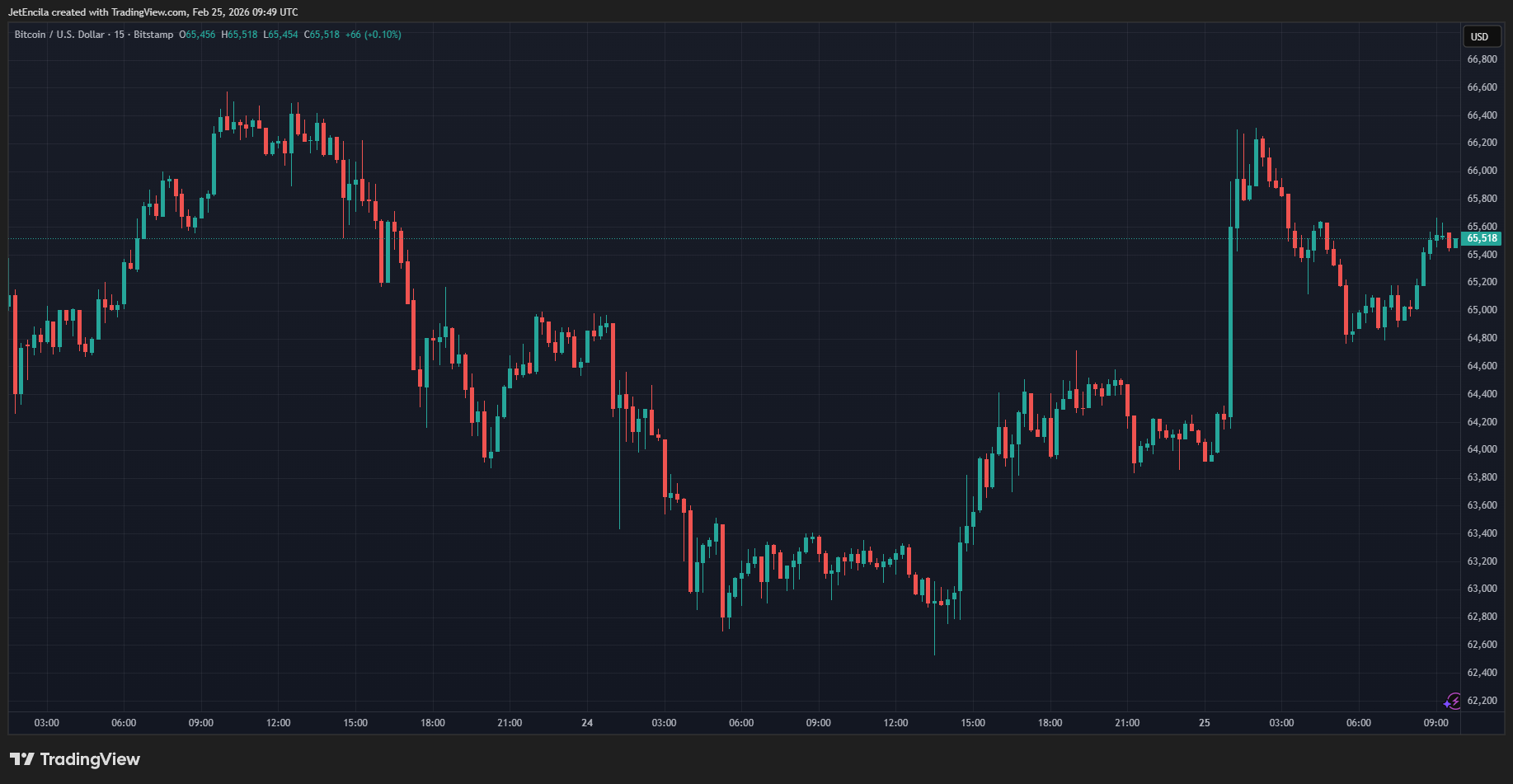Click the 64,000 price scale label
1513x784 pixels.
click(x=1482, y=449)
